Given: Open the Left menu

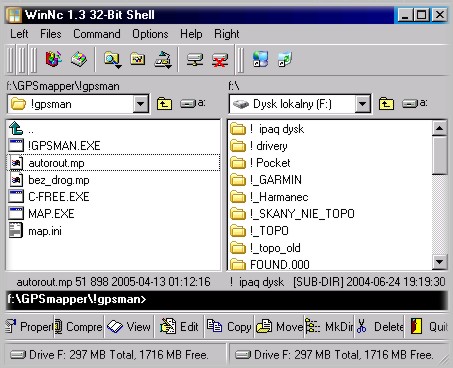Looking at the screenshot, I should pos(19,34).
